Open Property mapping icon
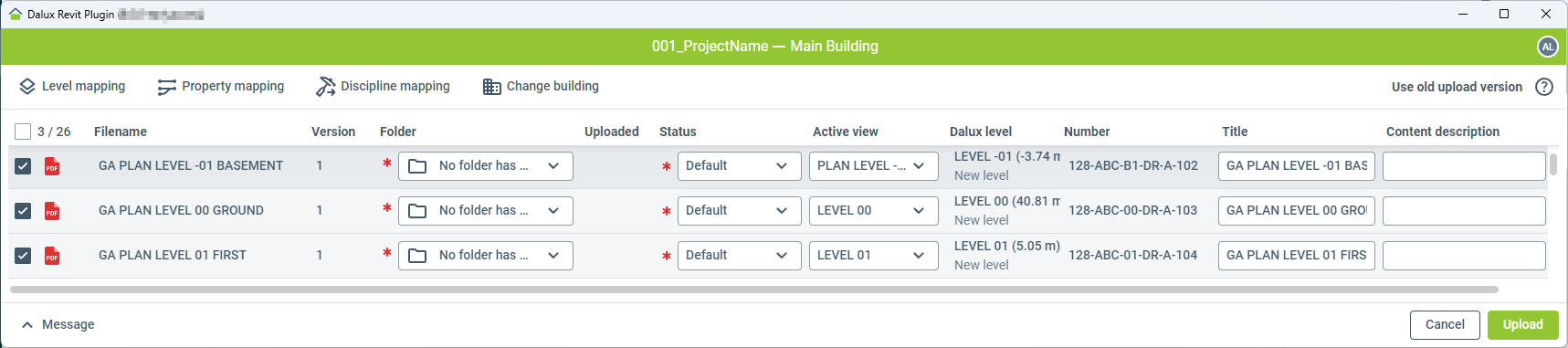The width and height of the screenshot is (1568, 348). [166, 87]
